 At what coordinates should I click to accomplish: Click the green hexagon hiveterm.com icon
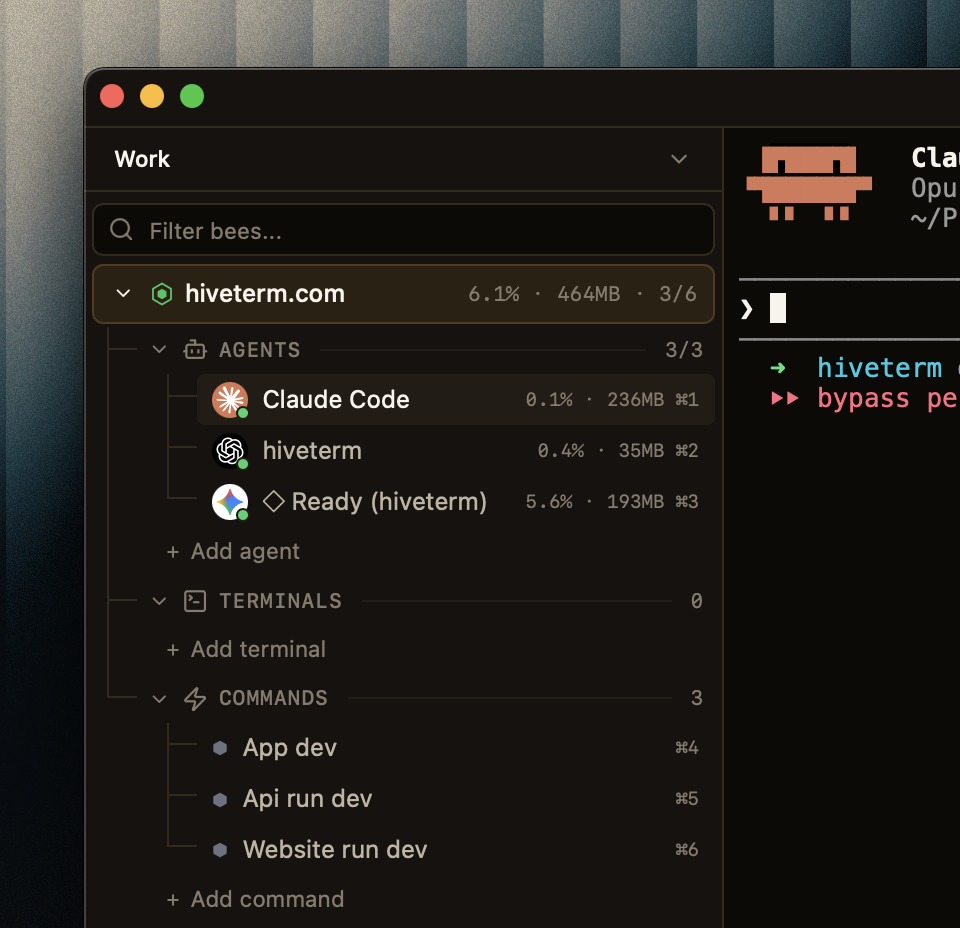(162, 294)
